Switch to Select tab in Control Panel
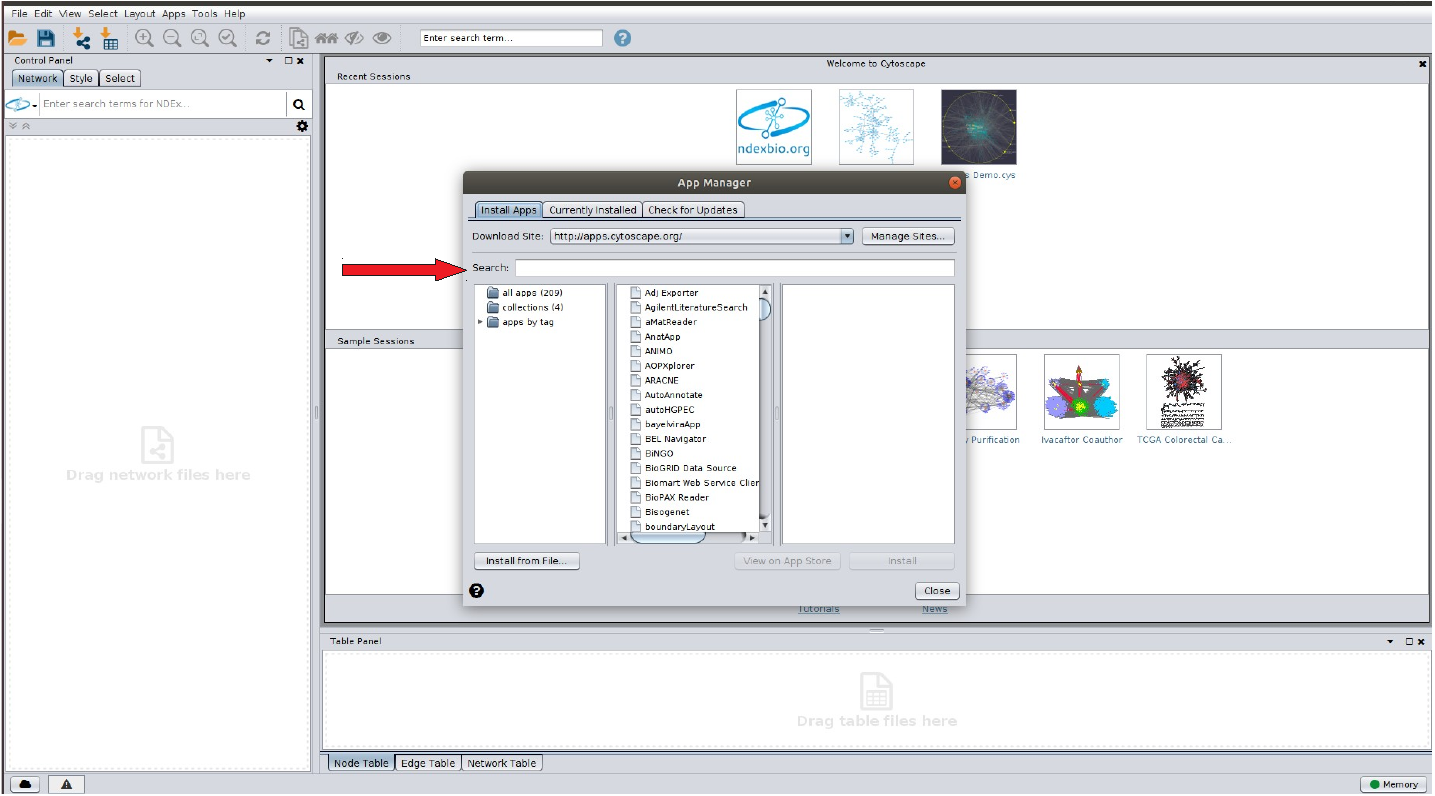This screenshot has height=796, width=1435. coord(120,78)
